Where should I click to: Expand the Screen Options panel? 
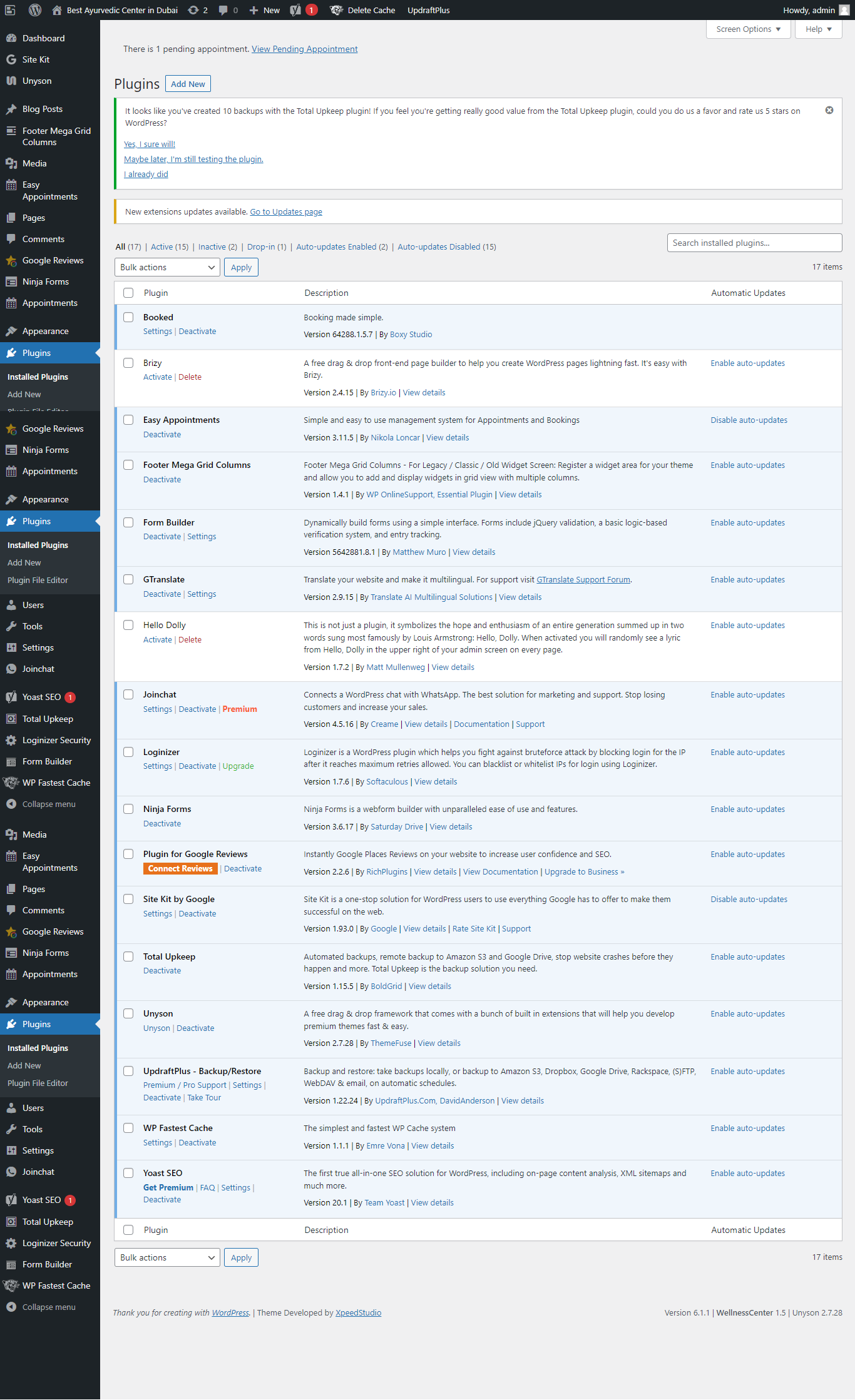tap(748, 29)
